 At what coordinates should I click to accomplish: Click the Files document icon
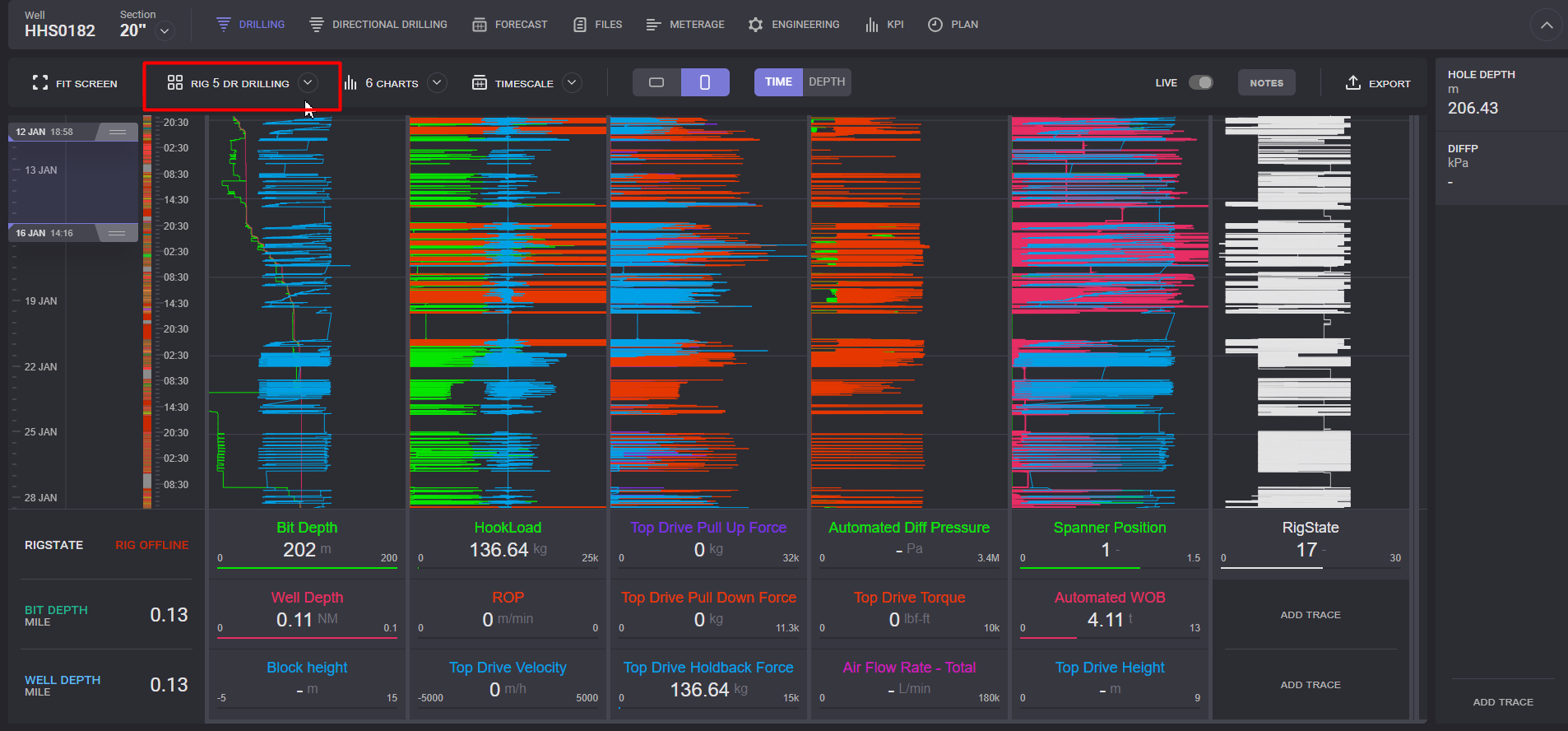pyautogui.click(x=580, y=25)
